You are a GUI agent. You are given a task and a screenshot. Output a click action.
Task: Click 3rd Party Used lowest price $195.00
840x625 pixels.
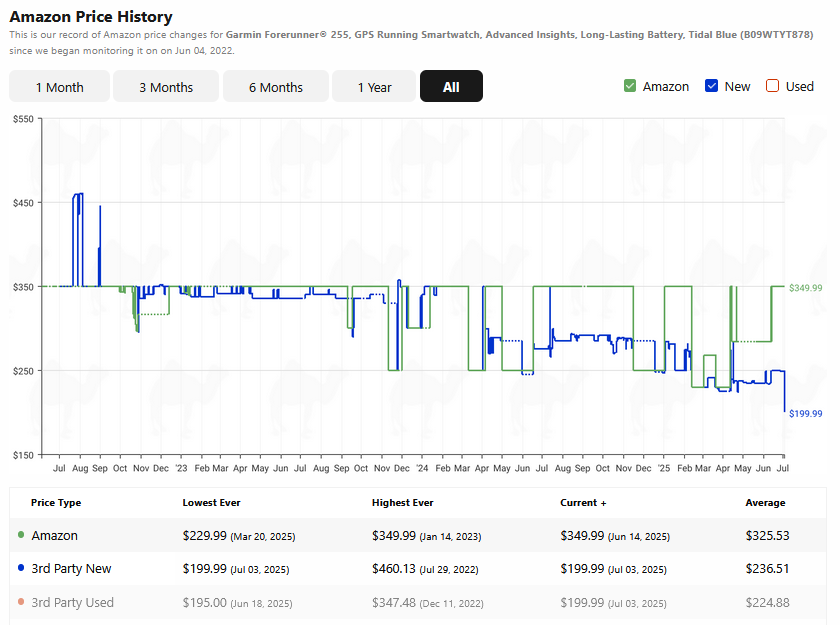[x=205, y=603]
